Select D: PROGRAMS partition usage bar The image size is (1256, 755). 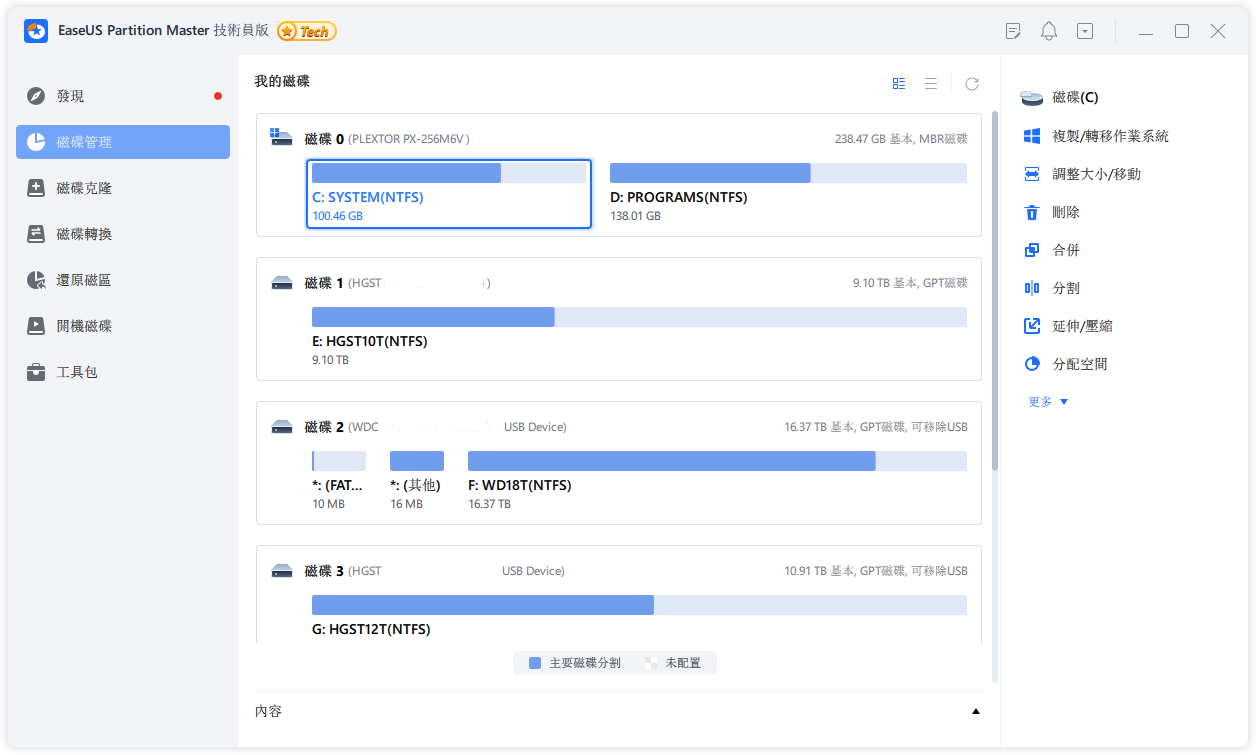tap(788, 173)
